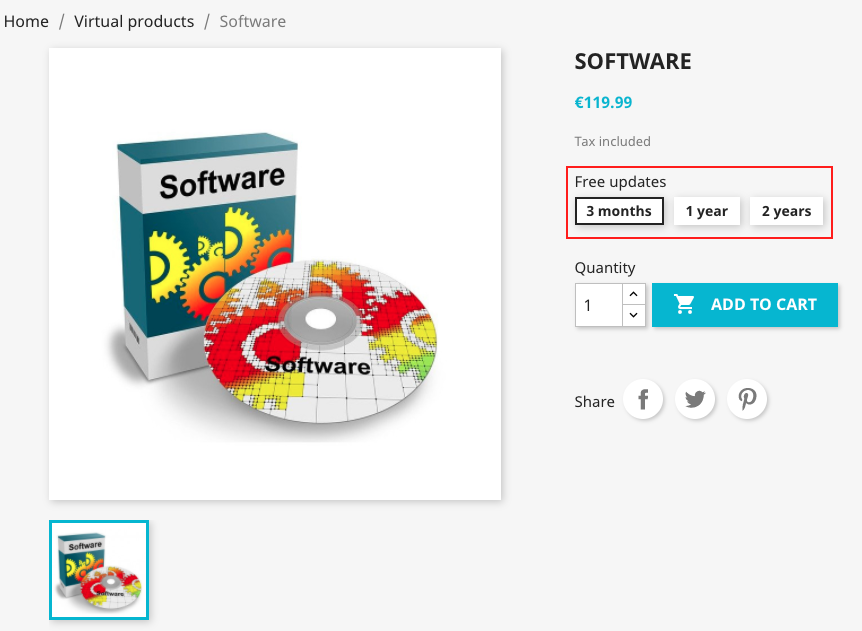The height and width of the screenshot is (631, 862).
Task: Click the SOFTWARE product title
Action: [x=633, y=61]
